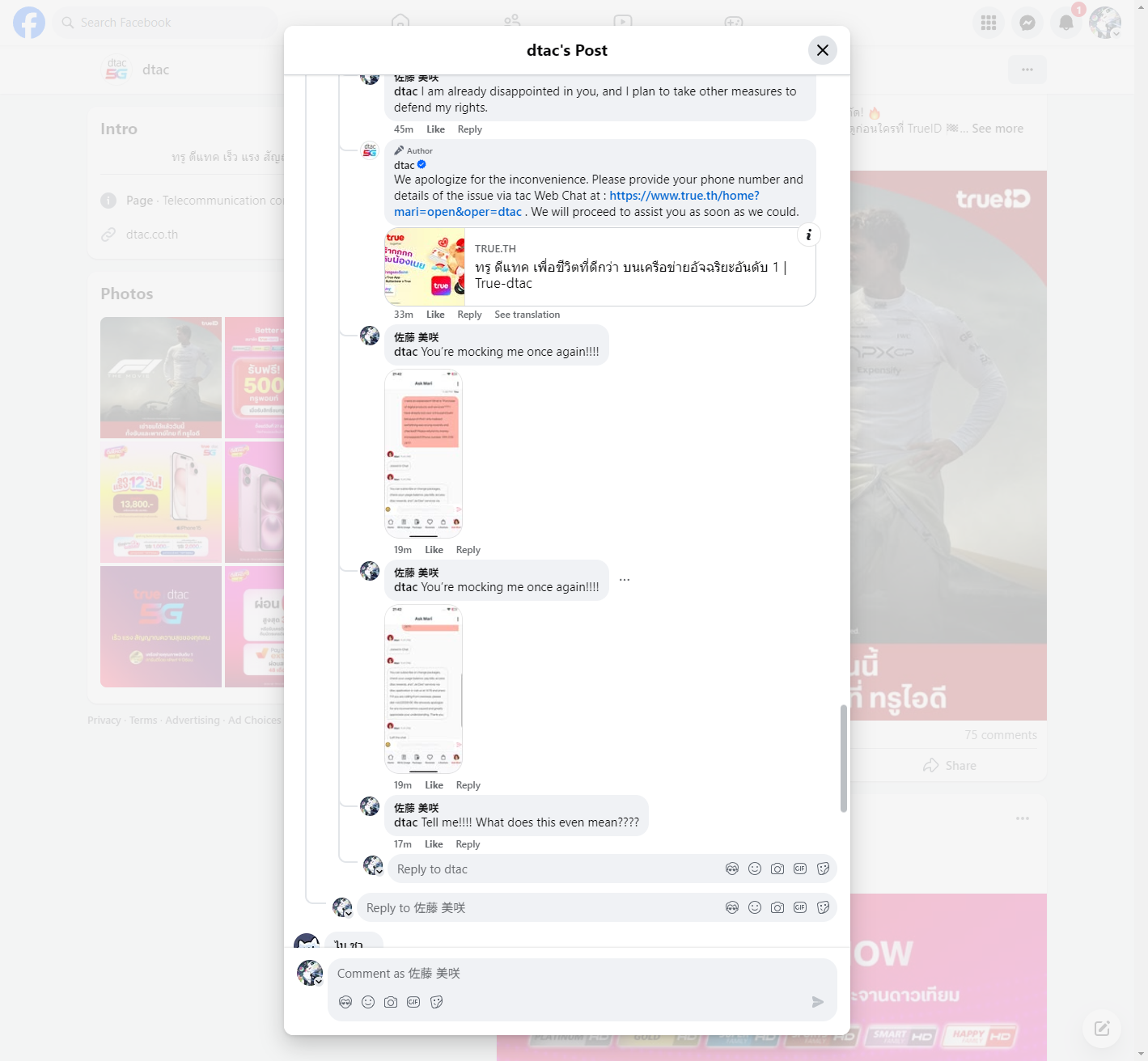The image size is (1148, 1061).
Task: Open sticker picker in Reply to 佐藤 美咲 box
Action: pos(823,907)
